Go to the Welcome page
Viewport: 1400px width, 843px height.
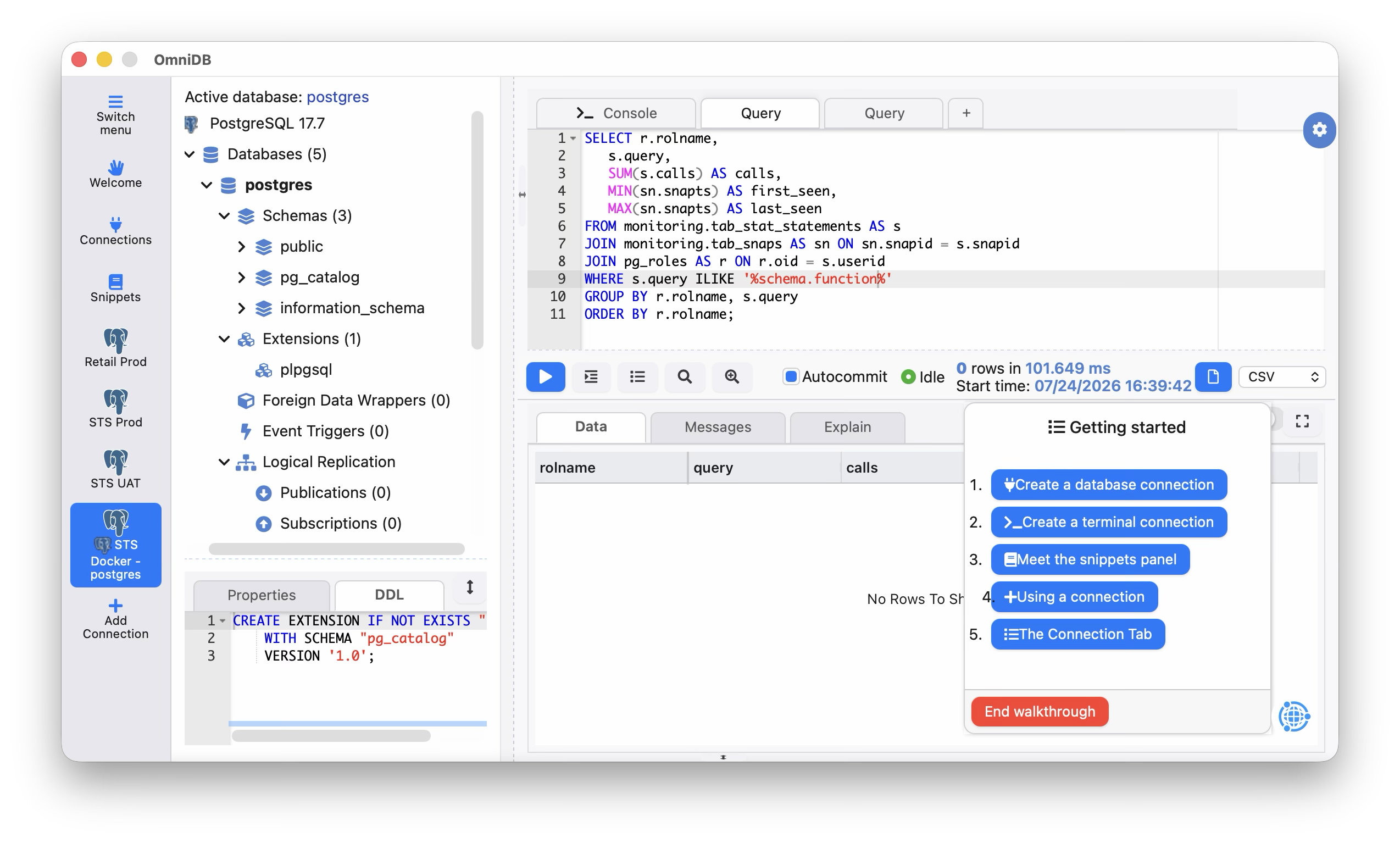[x=115, y=174]
